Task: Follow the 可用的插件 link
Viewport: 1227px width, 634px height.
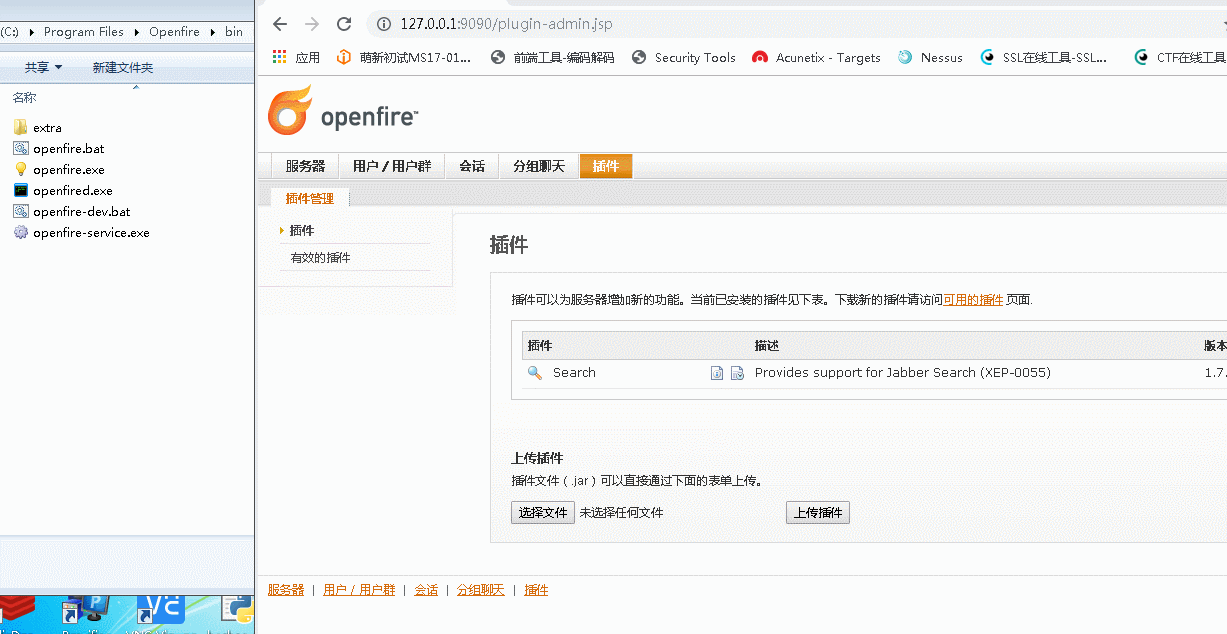Action: point(973,300)
